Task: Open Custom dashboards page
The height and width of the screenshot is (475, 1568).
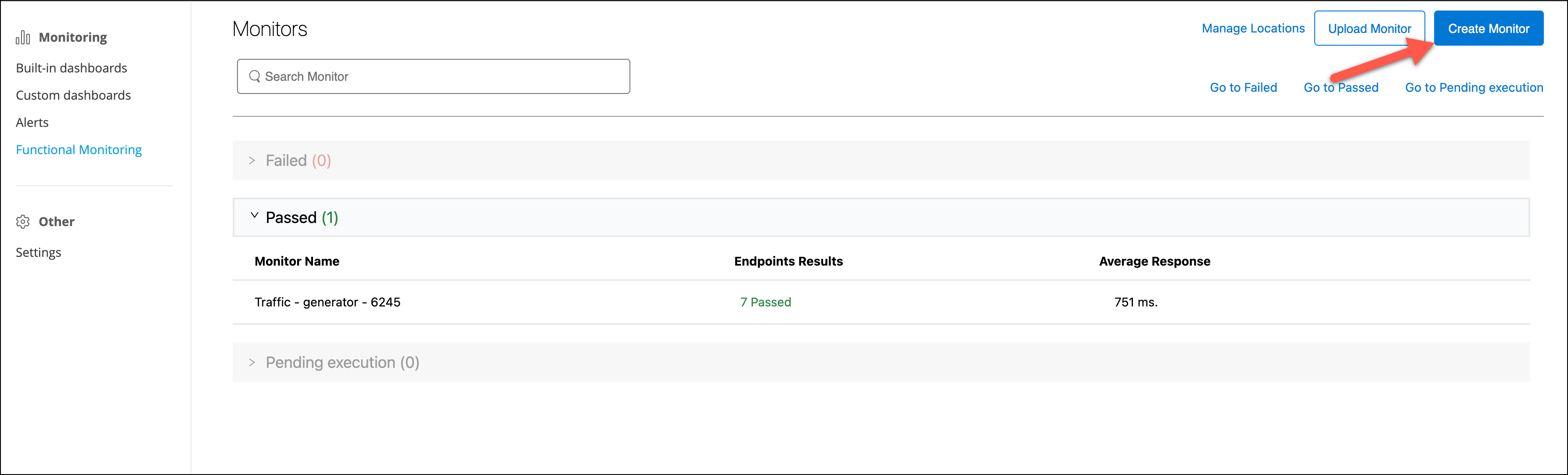Action: (x=73, y=96)
